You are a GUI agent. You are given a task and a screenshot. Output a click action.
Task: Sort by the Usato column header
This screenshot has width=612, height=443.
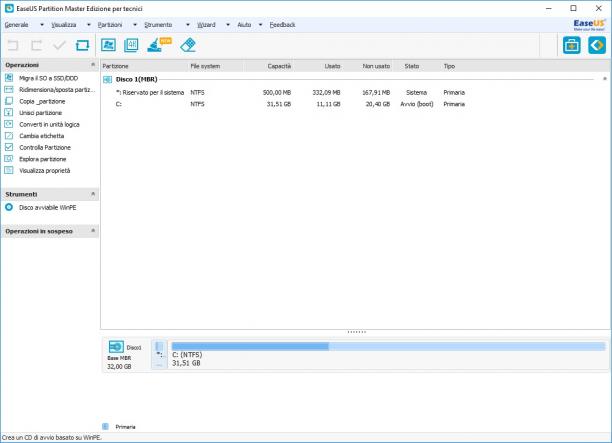click(332, 66)
